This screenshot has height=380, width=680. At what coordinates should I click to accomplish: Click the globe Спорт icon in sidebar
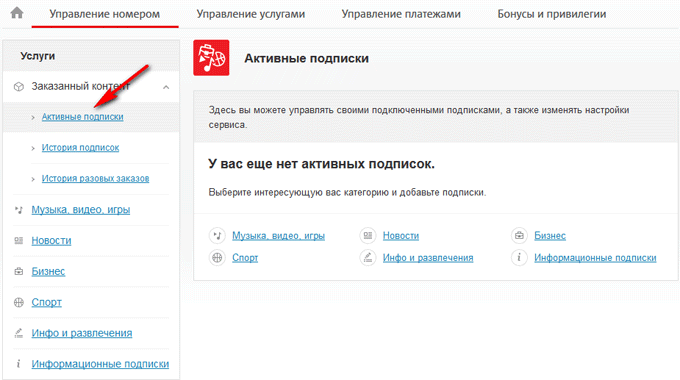pyautogui.click(x=19, y=302)
